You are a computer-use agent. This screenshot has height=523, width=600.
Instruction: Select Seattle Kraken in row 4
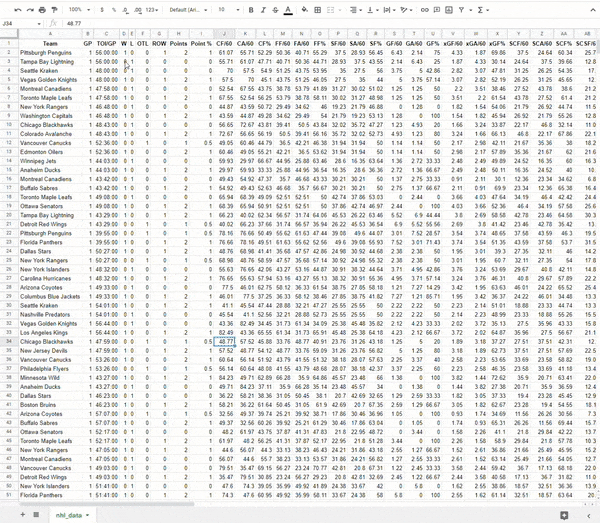pos(50,71)
